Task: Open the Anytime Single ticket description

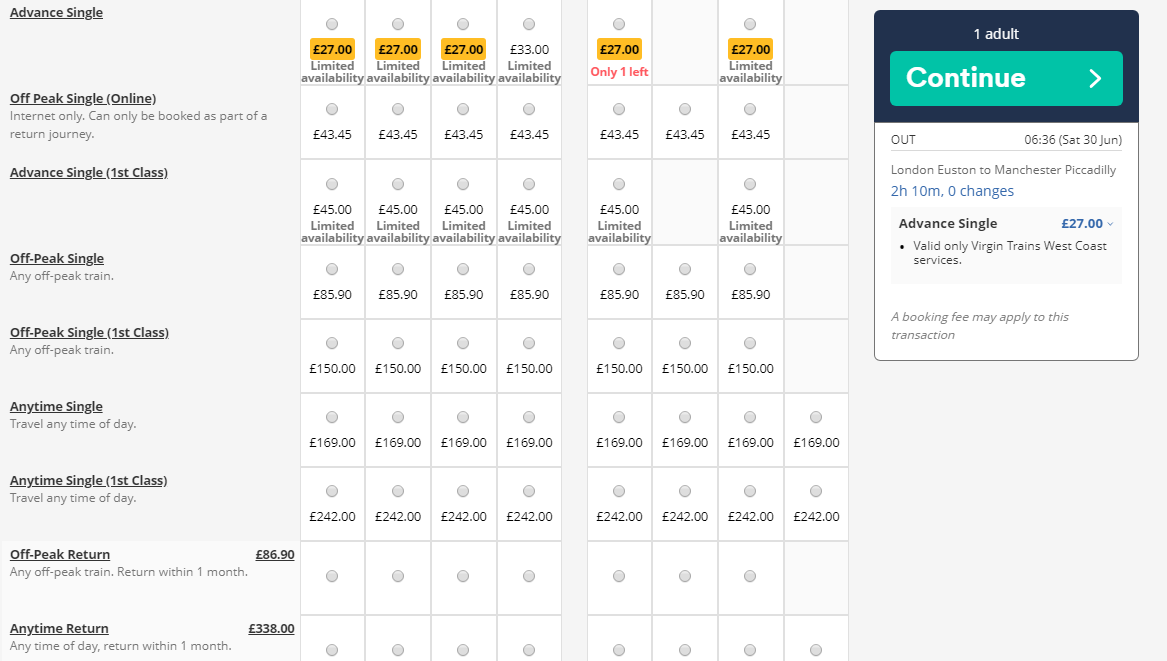Action: (56, 406)
